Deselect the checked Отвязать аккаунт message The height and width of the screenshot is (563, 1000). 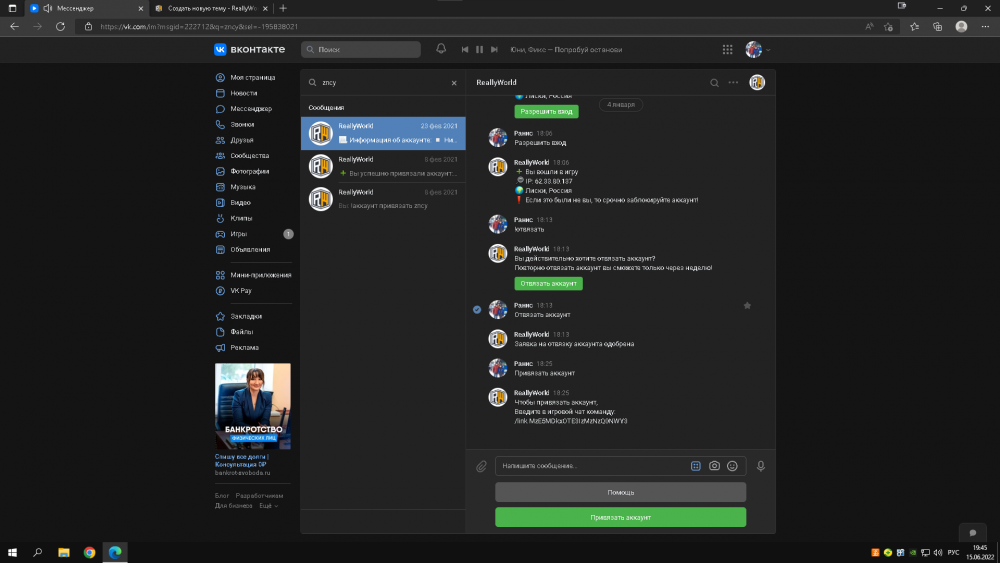coord(477,309)
